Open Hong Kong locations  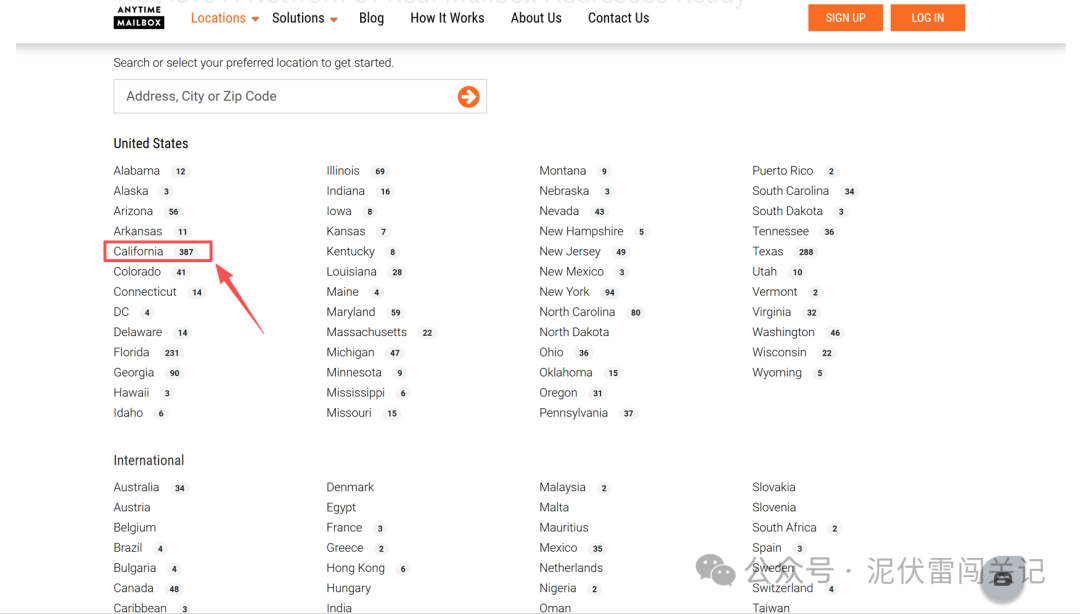point(355,568)
